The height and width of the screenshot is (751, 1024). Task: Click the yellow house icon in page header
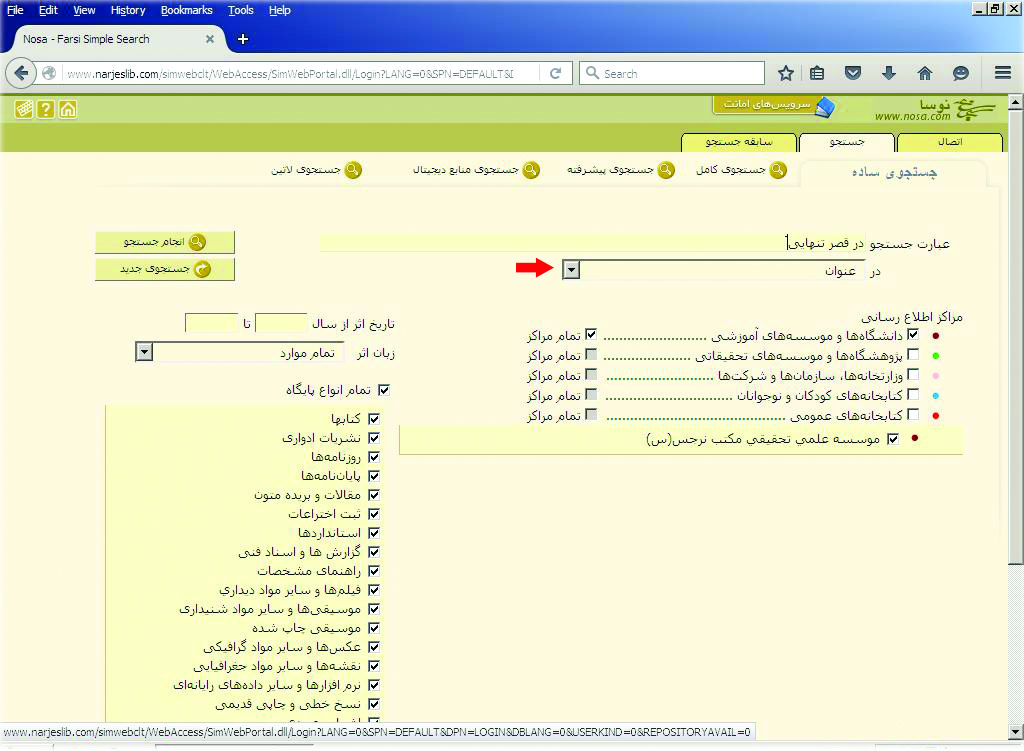click(x=68, y=109)
